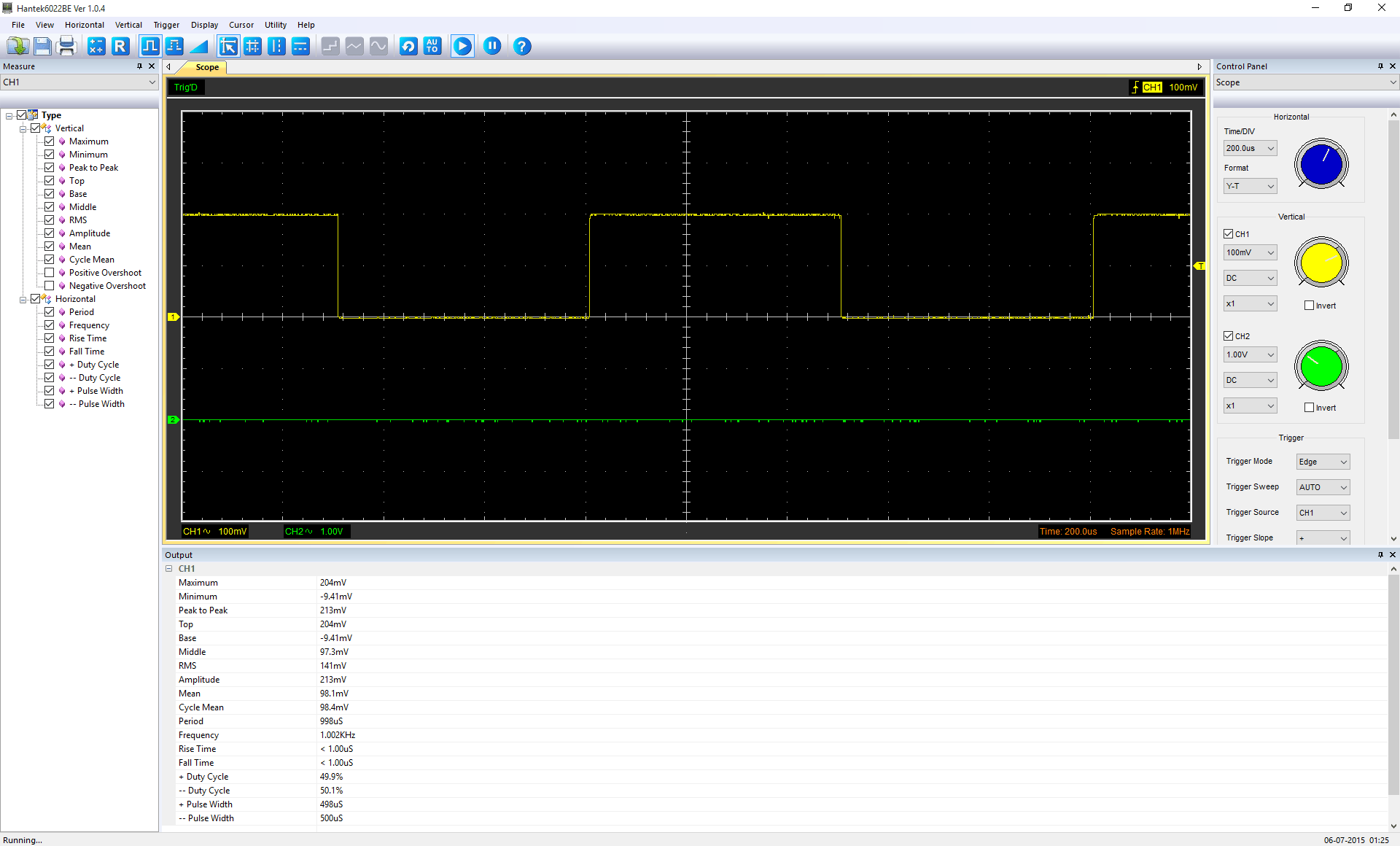Screen dimensions: 1400x846
Task: Click the blue Run play button
Action: point(462,47)
